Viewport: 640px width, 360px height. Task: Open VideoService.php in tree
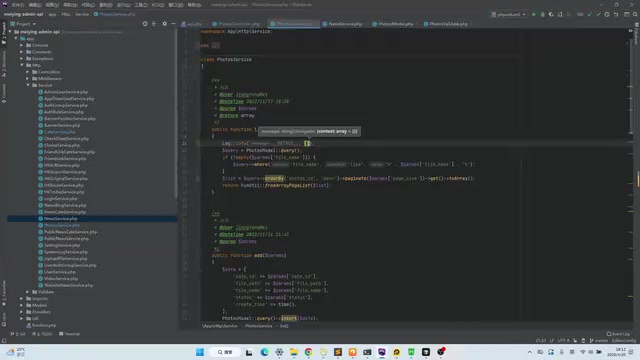click(x=61, y=278)
